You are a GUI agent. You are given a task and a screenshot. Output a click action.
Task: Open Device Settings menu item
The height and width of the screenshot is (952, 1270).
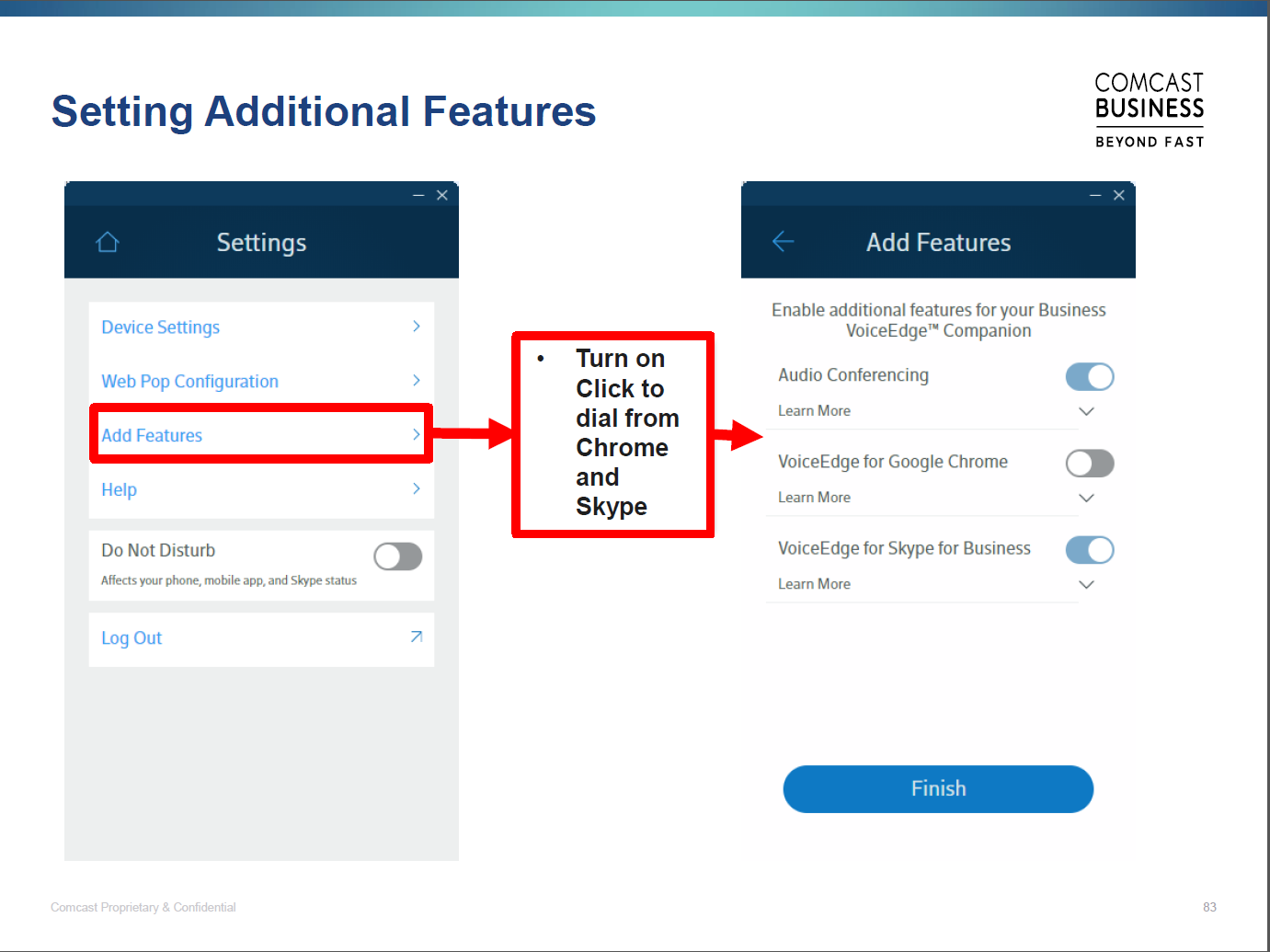[x=261, y=327]
